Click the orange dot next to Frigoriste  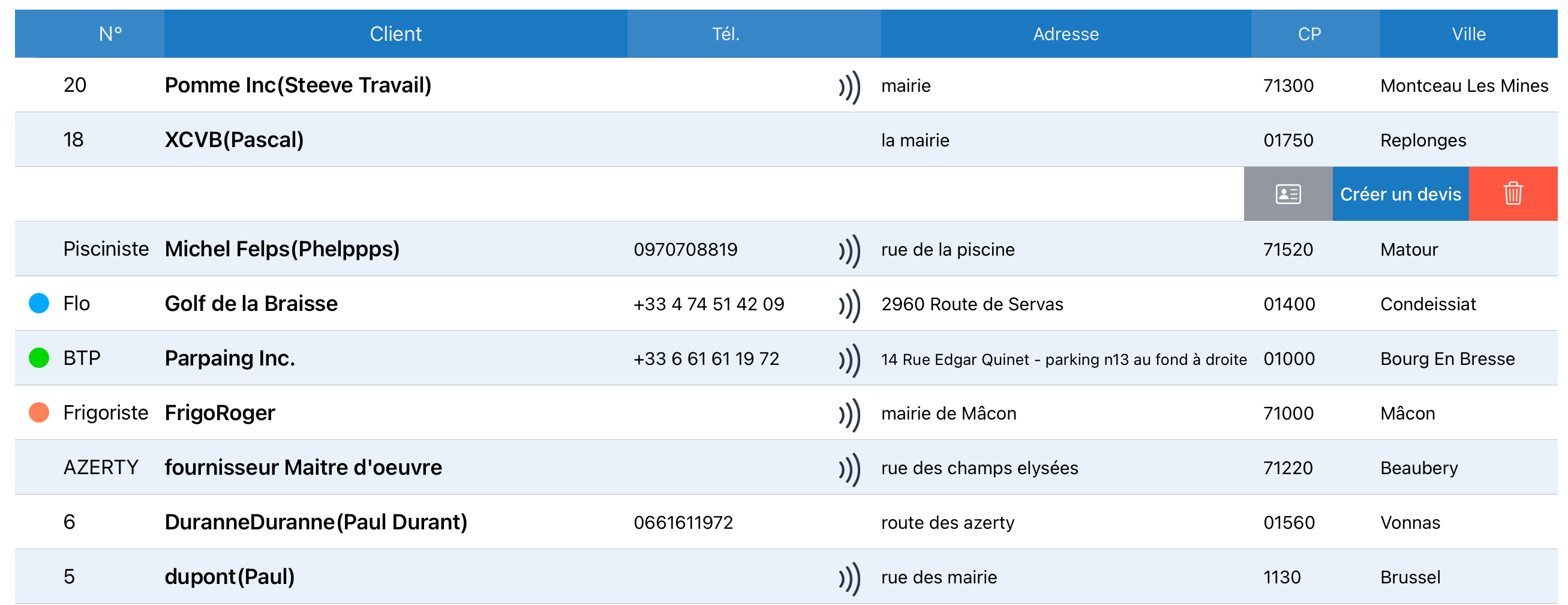[x=39, y=412]
